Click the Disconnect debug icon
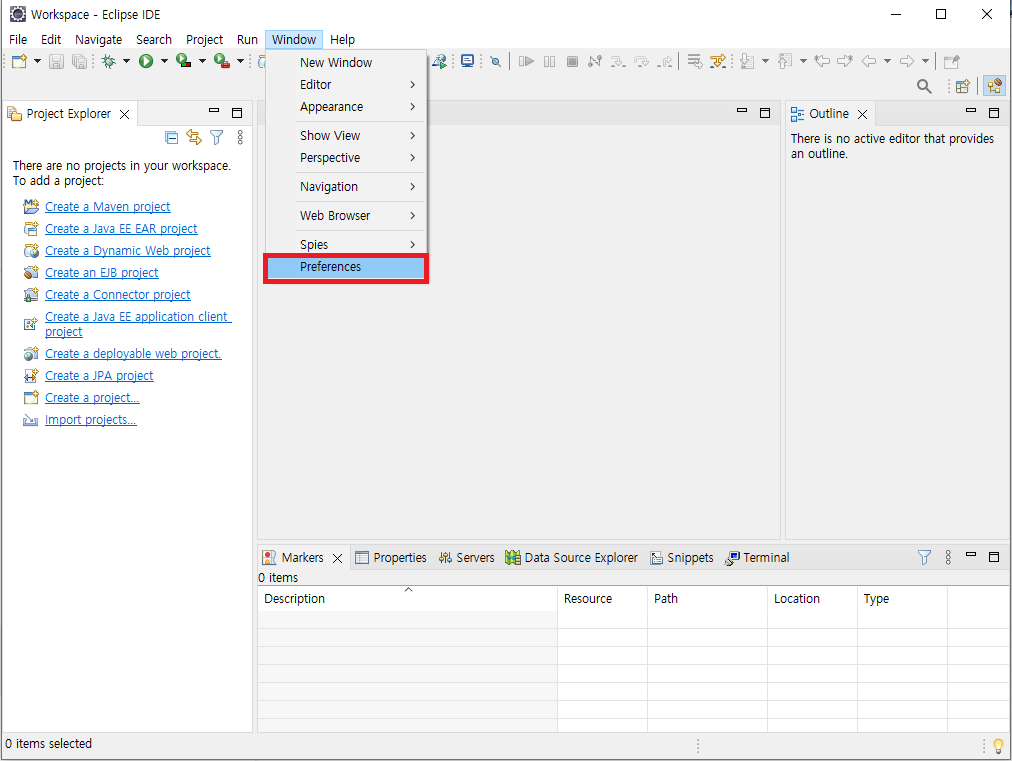This screenshot has width=1012, height=761. pyautogui.click(x=595, y=61)
